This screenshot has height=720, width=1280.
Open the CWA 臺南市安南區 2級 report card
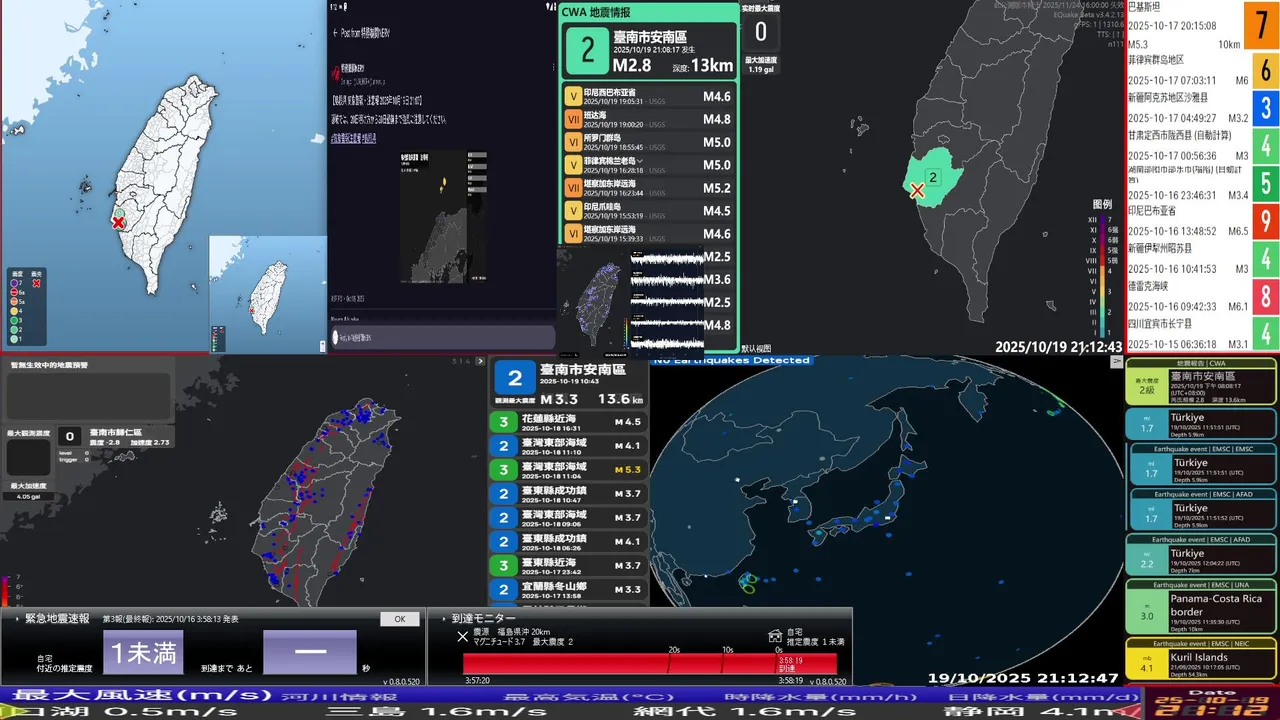coord(1201,381)
